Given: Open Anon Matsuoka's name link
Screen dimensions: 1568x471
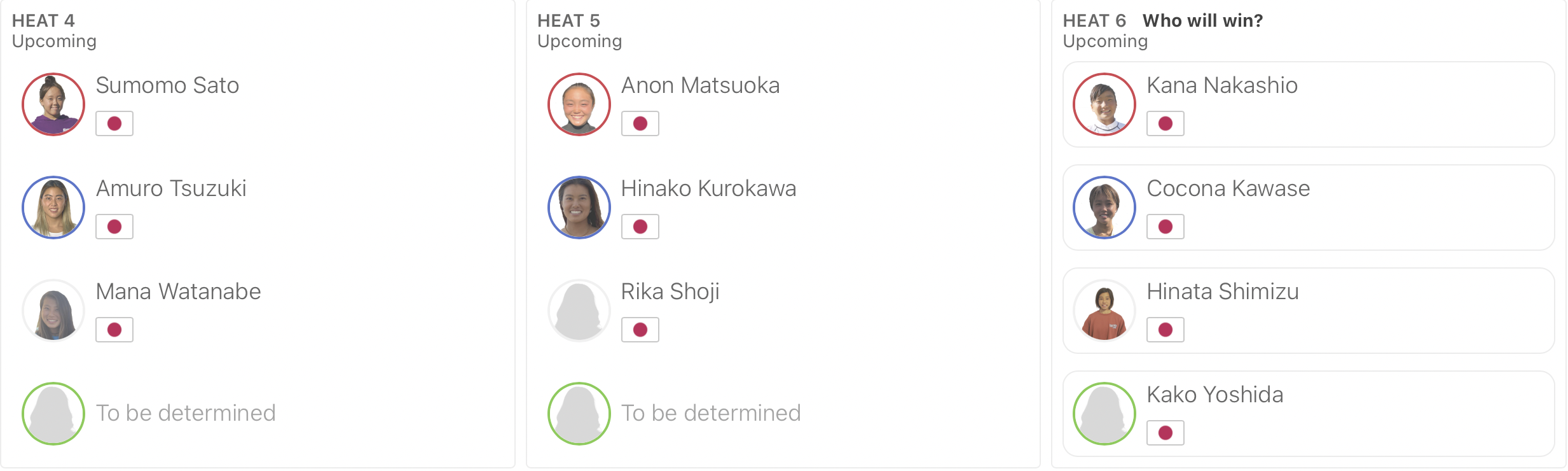Looking at the screenshot, I should pyautogui.click(x=700, y=85).
